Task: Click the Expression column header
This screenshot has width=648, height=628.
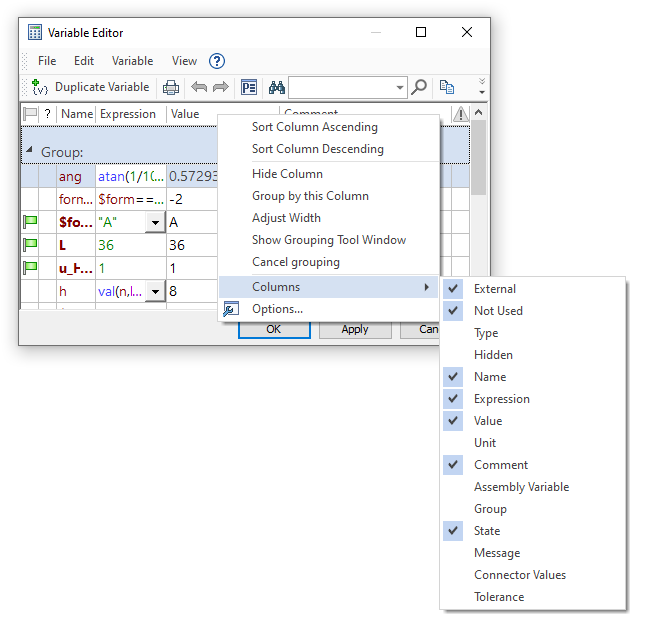Action: pos(131,114)
